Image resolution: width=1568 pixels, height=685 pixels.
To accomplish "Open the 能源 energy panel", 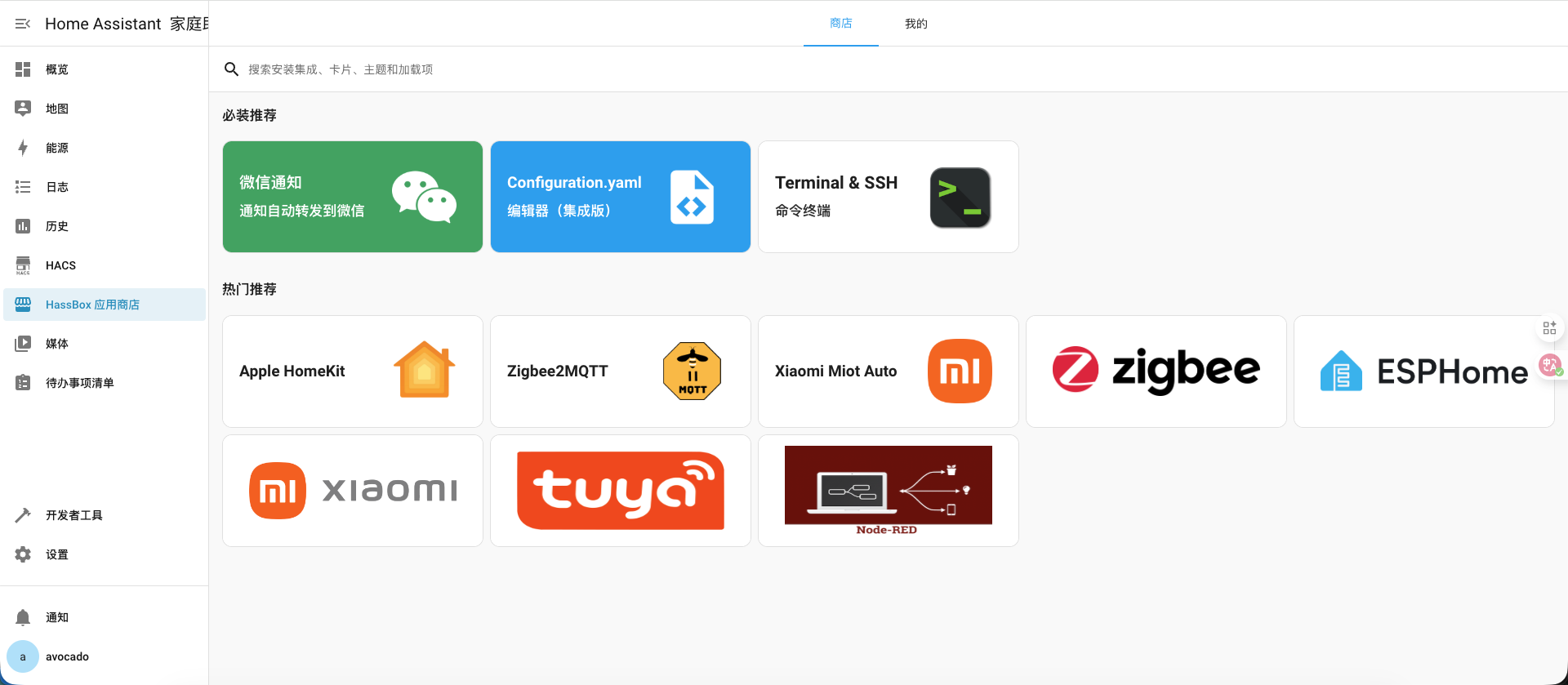I will pos(57,148).
